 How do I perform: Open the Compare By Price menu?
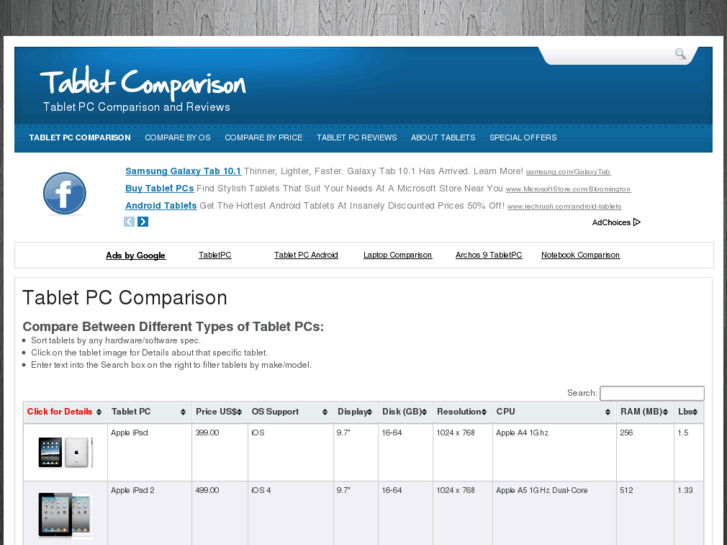click(x=263, y=138)
